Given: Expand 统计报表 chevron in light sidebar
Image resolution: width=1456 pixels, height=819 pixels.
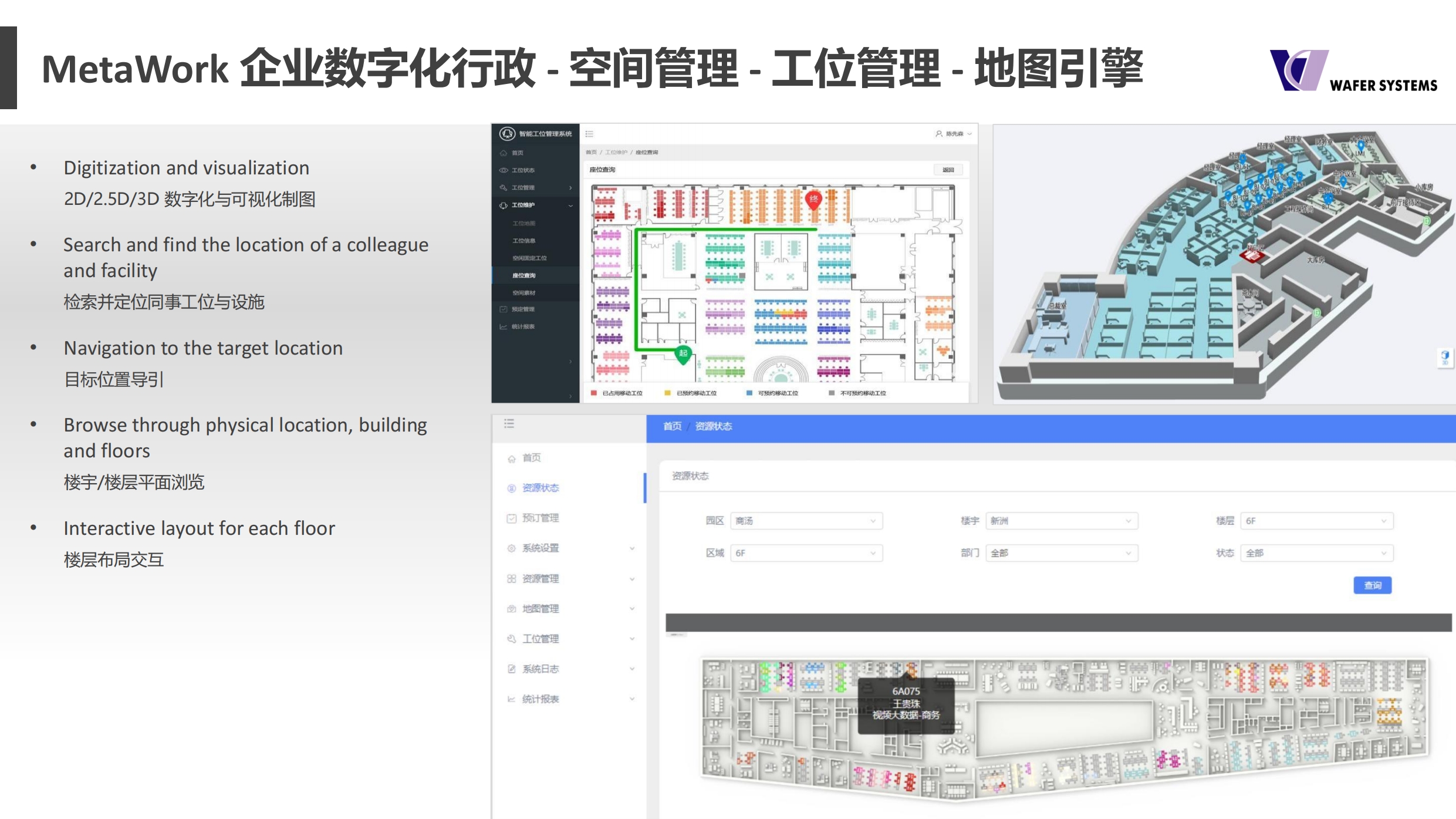Looking at the screenshot, I should point(632,699).
